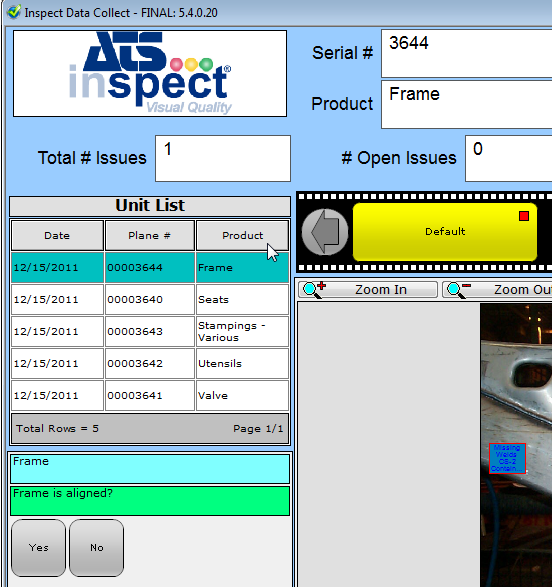Click the Zoom Out magnifier icon

pos(458,290)
